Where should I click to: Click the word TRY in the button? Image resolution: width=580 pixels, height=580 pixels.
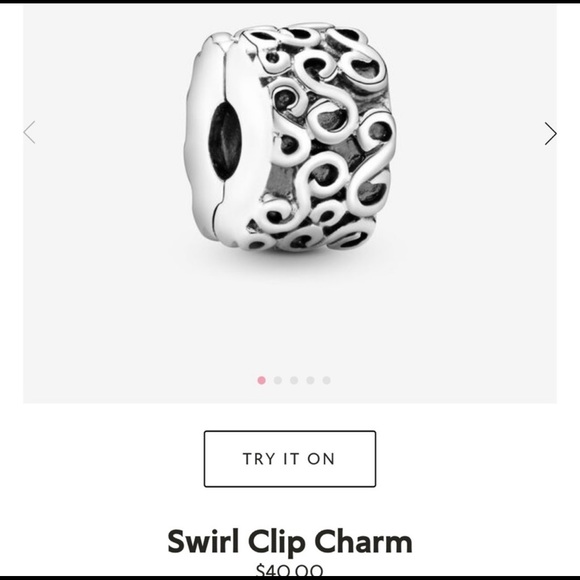pyautogui.click(x=259, y=459)
